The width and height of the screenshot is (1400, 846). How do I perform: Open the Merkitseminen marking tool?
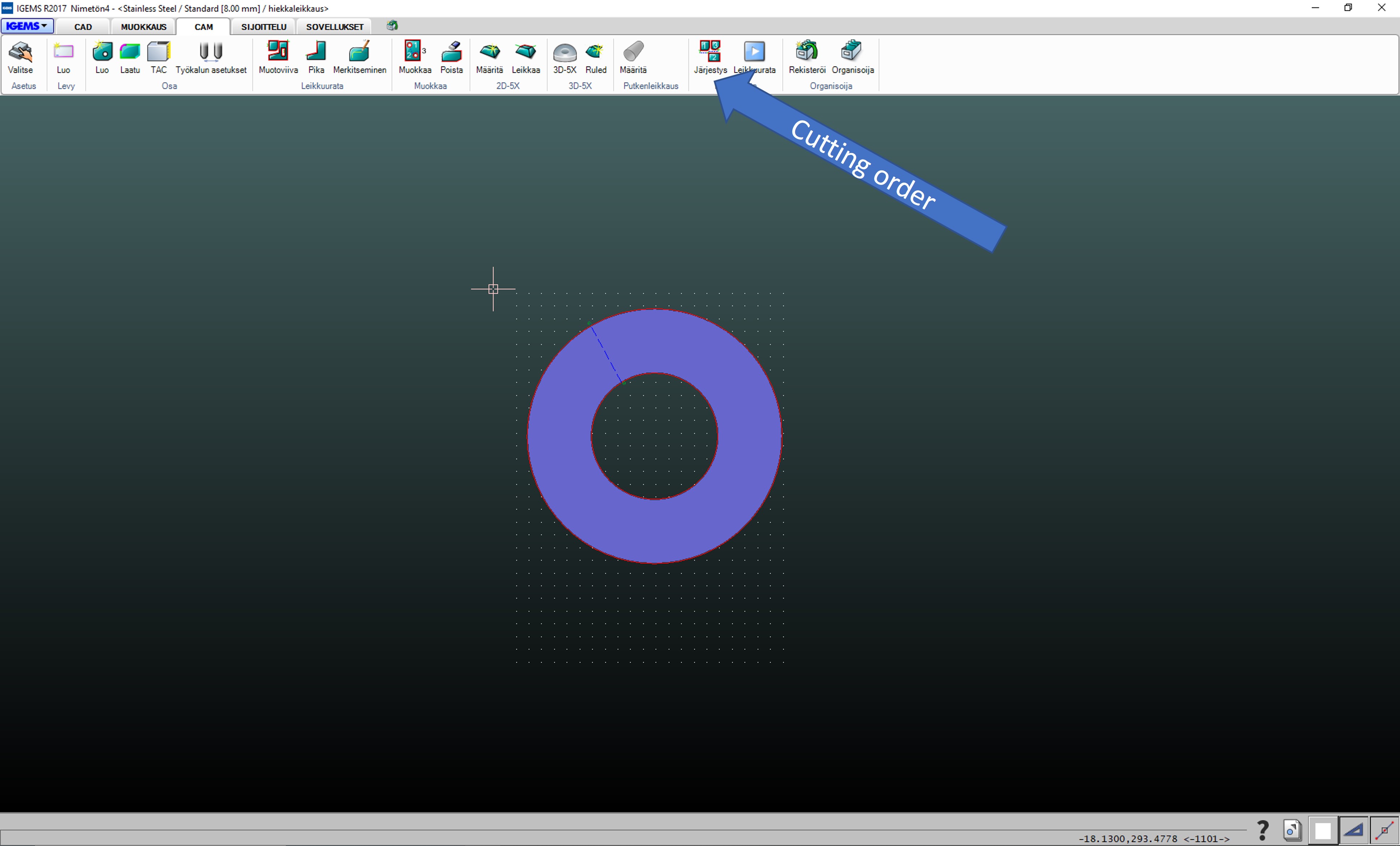360,58
